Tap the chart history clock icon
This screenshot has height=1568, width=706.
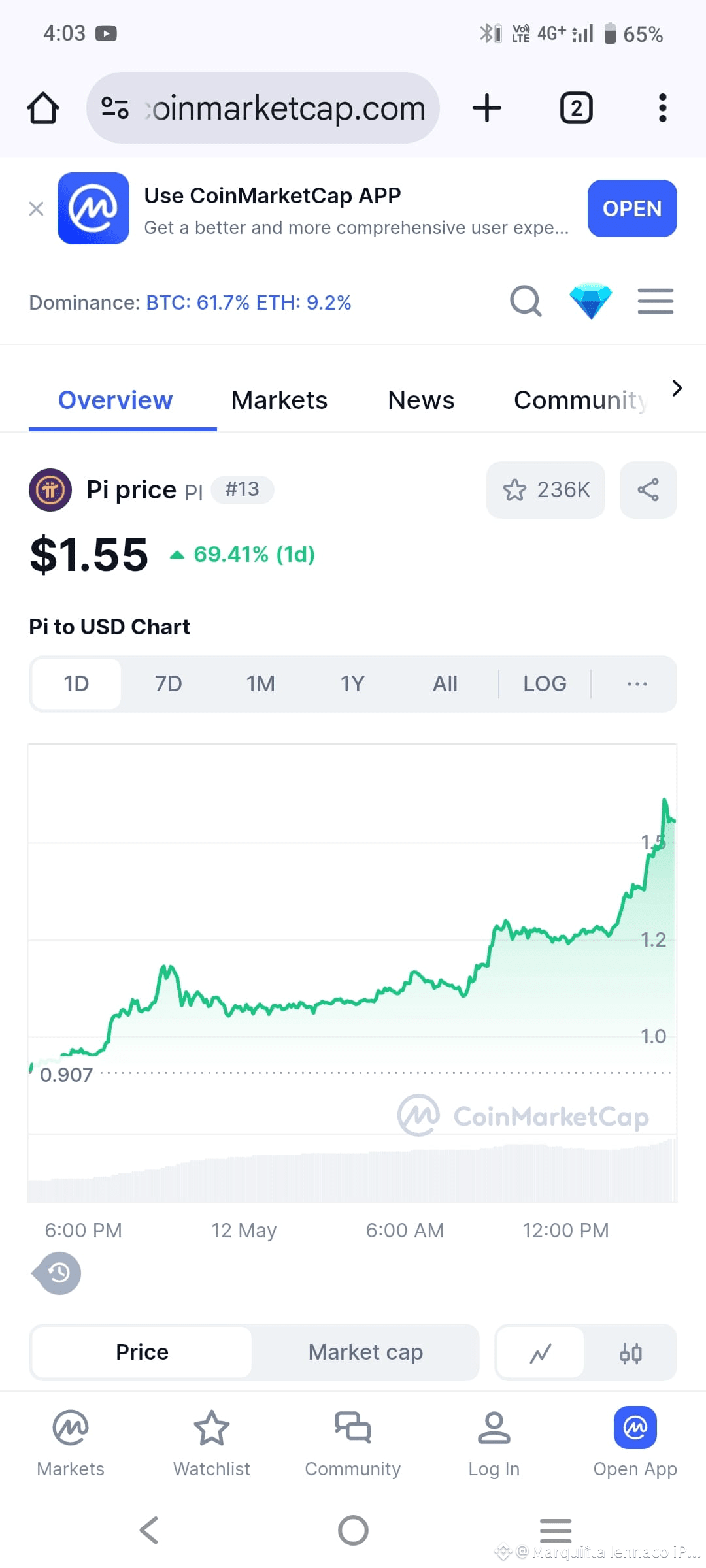tap(58, 1273)
